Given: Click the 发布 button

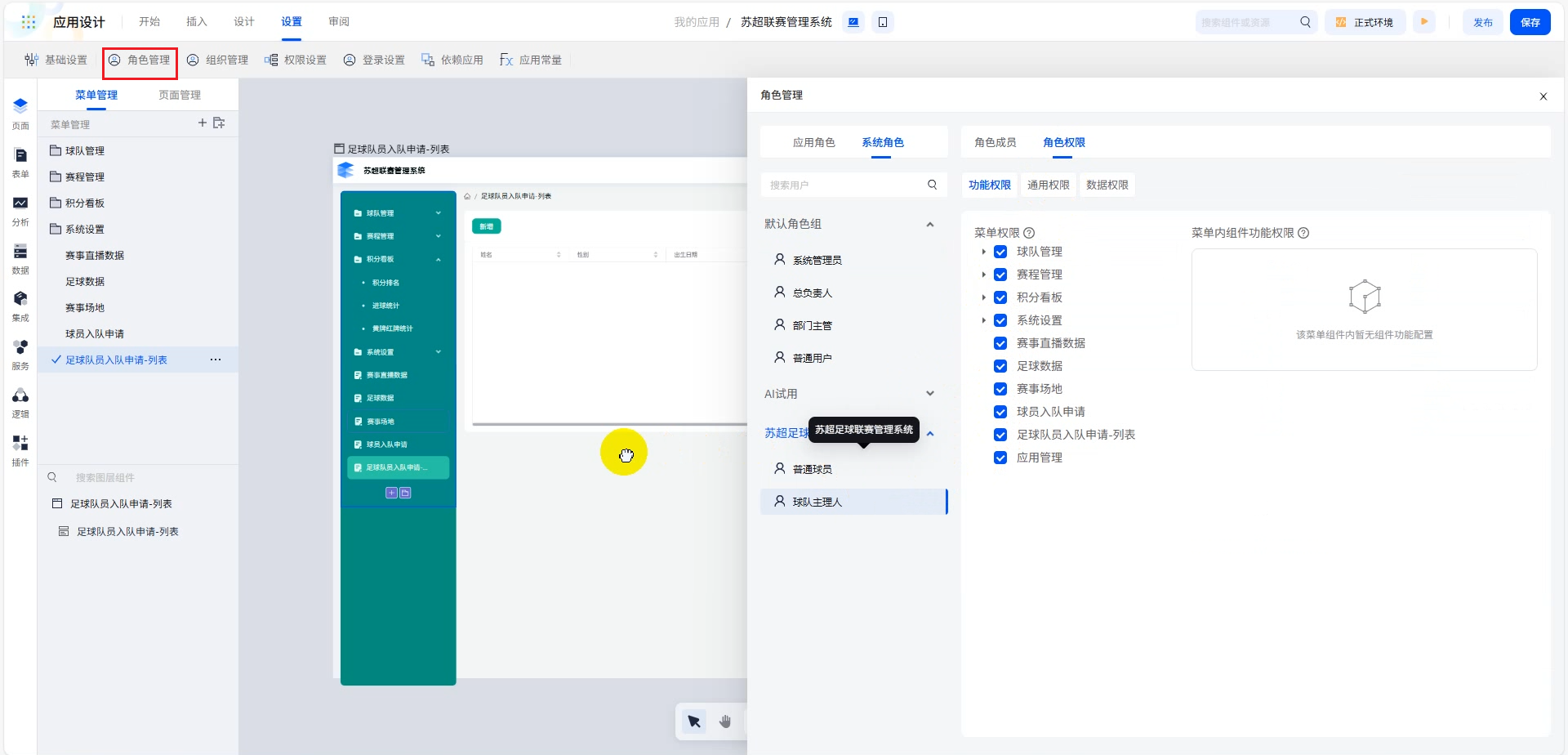Looking at the screenshot, I should pos(1483,22).
